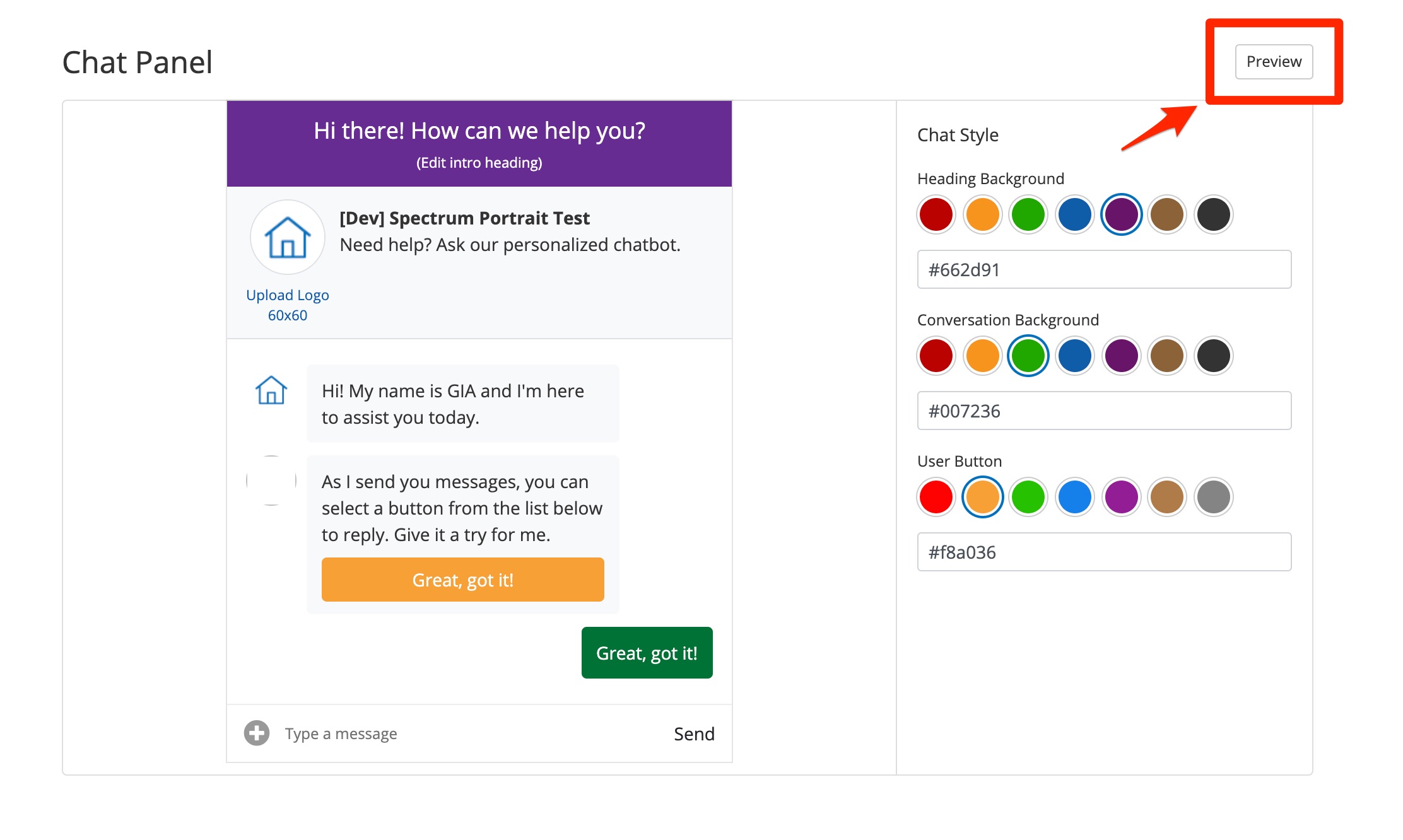
Task: Pick purple Conversation Background swatch
Action: [x=1122, y=356]
